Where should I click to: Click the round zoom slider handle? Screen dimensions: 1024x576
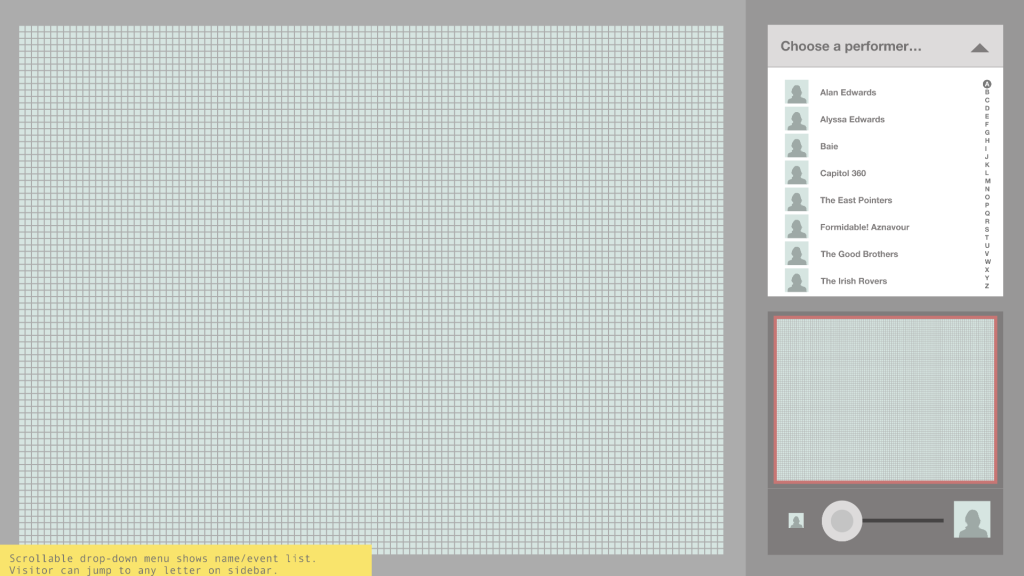842,521
